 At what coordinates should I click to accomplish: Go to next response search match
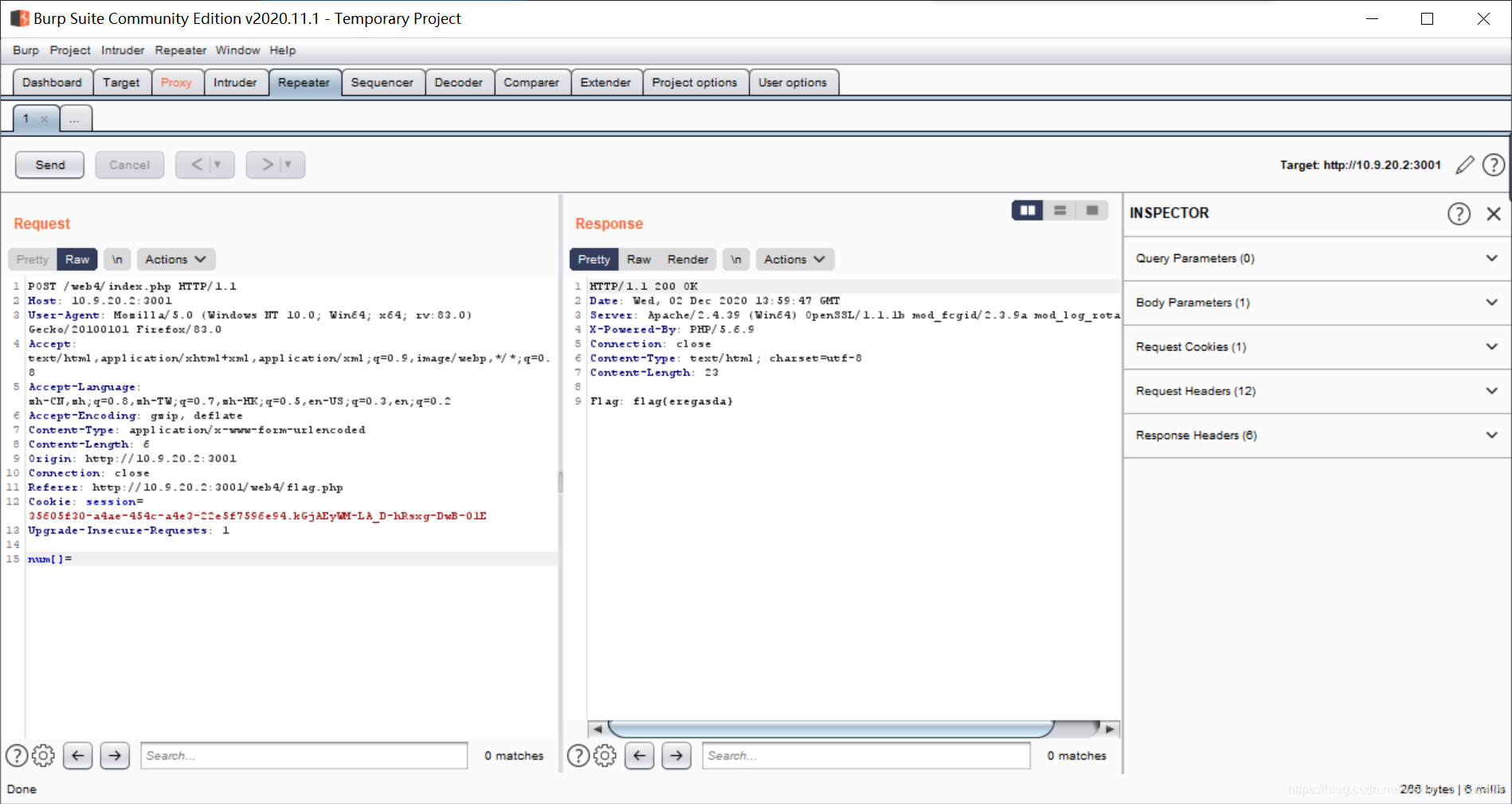click(x=676, y=755)
